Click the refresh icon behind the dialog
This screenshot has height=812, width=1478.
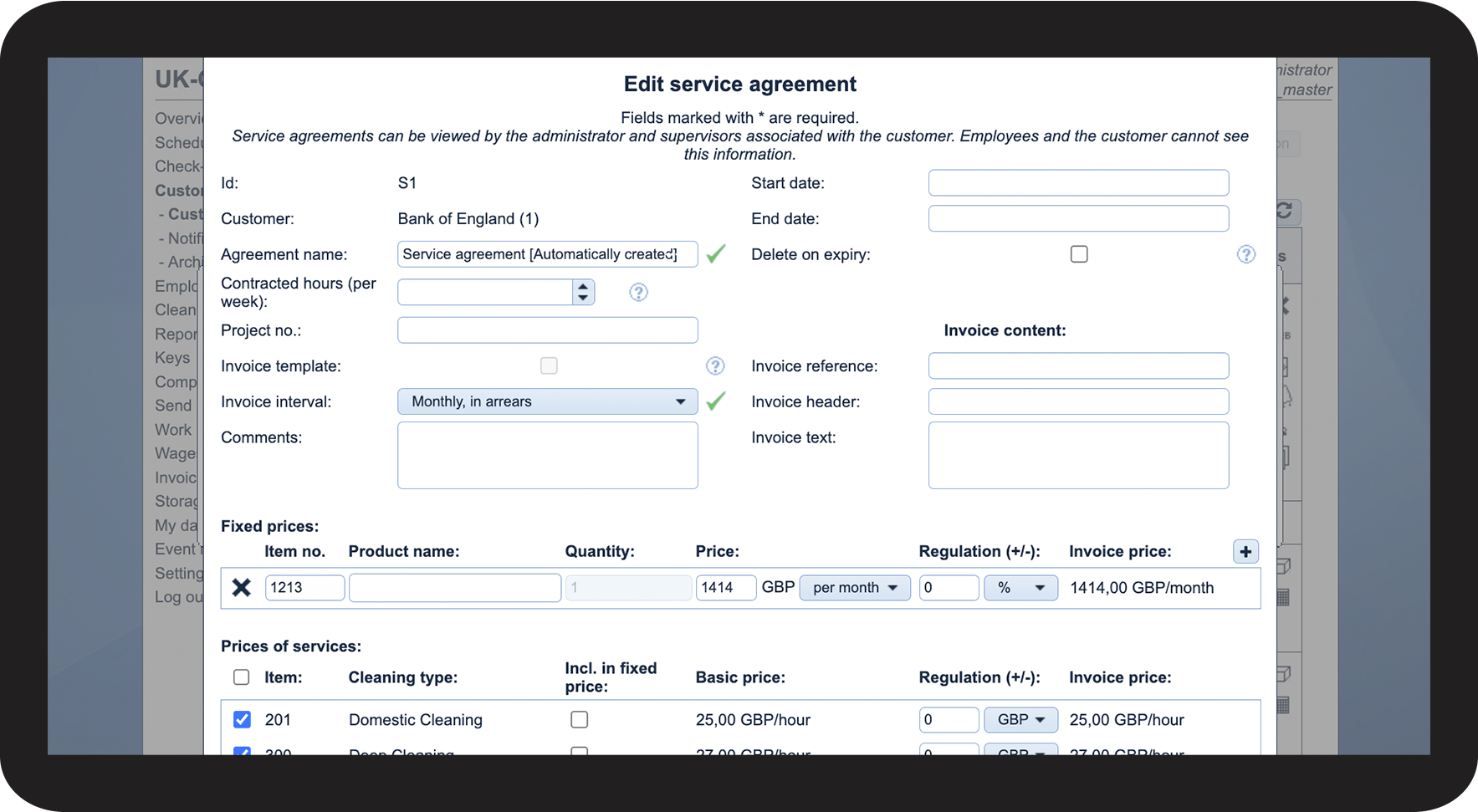pyautogui.click(x=1284, y=211)
